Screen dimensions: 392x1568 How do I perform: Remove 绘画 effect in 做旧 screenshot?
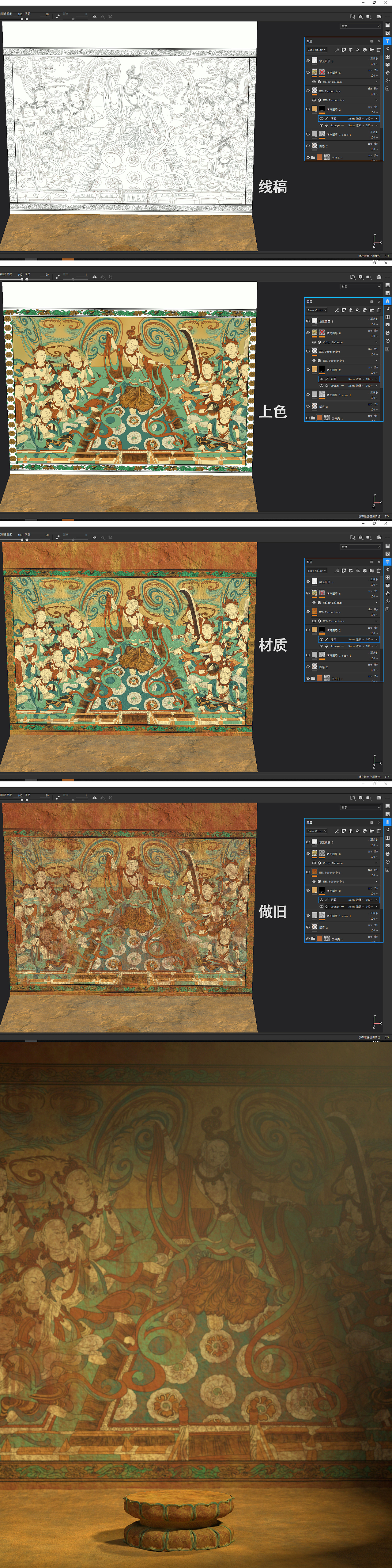point(377,900)
